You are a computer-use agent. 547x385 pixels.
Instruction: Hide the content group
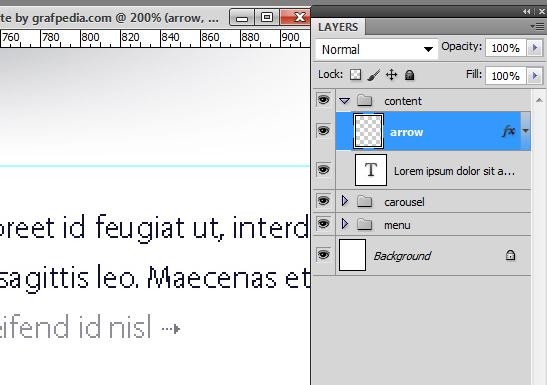point(323,100)
